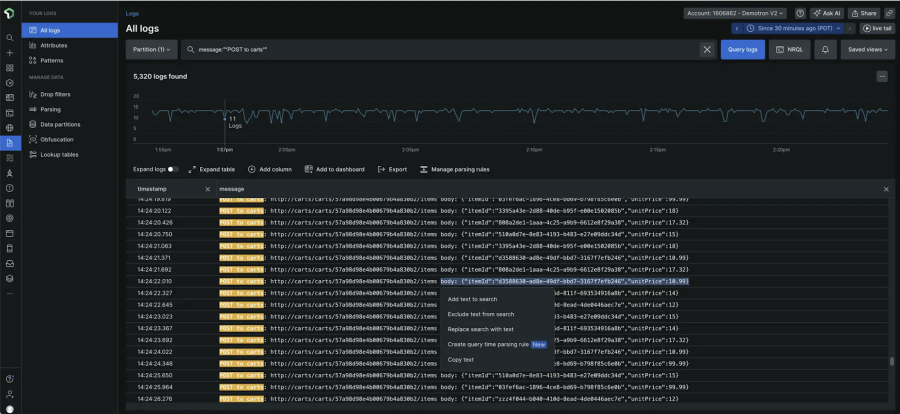Screen dimensions: 900x414
Task: Open the hexagon entities icon in left rail
Action: (10, 83)
